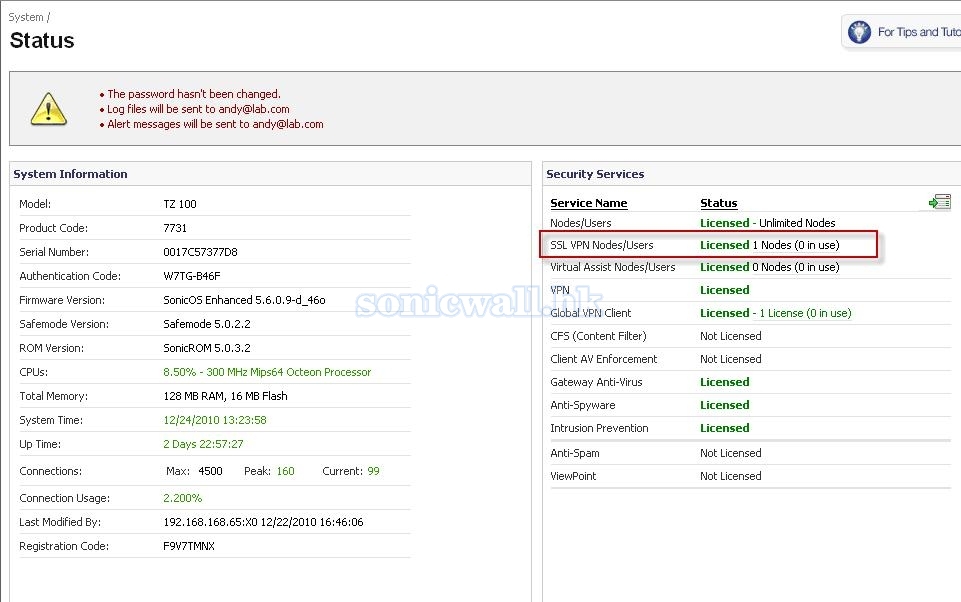Viewport: 961px width, 602px height.
Task: Select Registration Code F9V7TMNX
Action: (189, 546)
